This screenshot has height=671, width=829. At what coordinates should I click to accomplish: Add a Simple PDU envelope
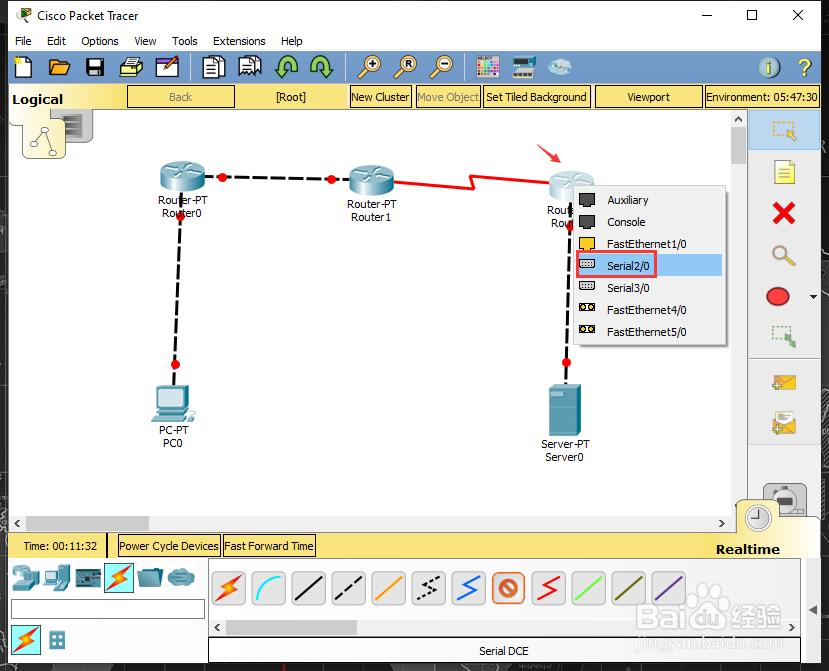click(x=784, y=382)
